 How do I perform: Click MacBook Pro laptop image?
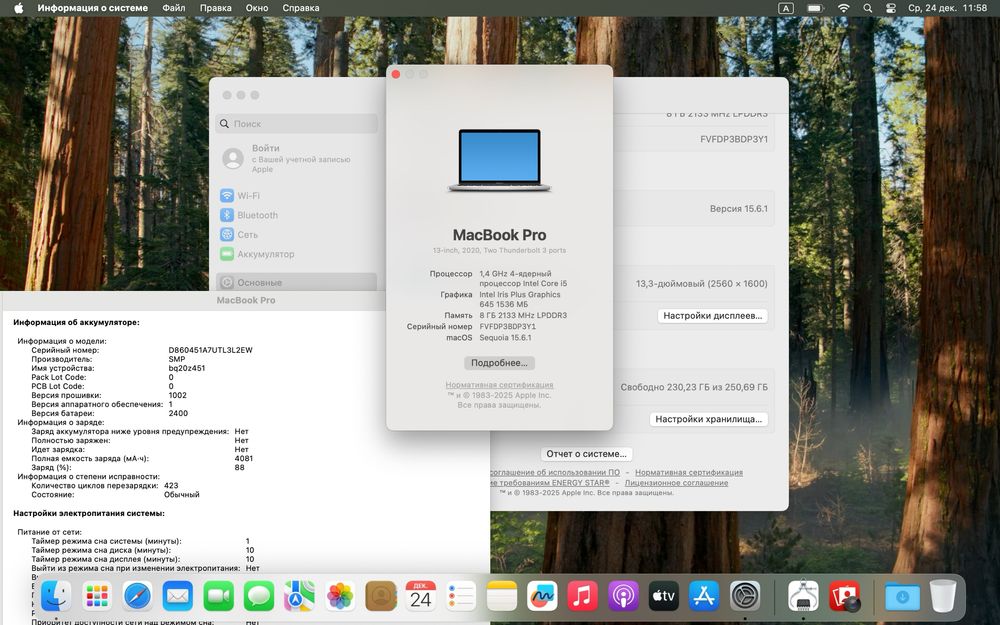[x=499, y=160]
